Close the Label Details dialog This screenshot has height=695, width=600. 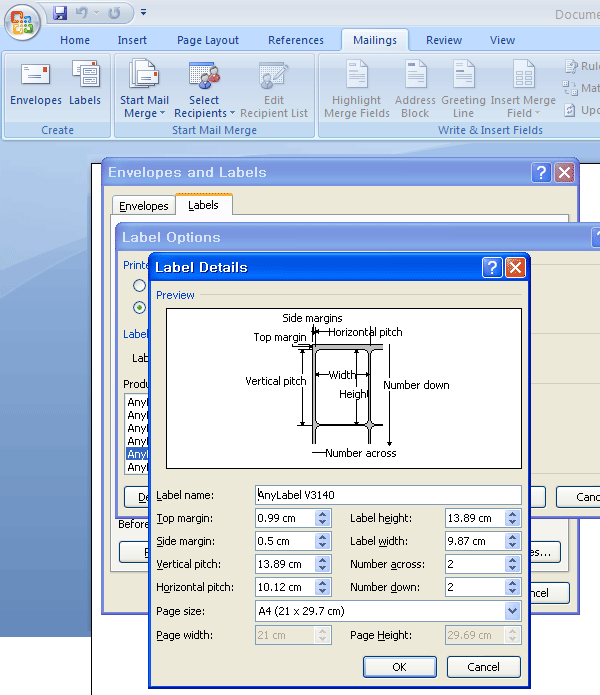tap(516, 268)
